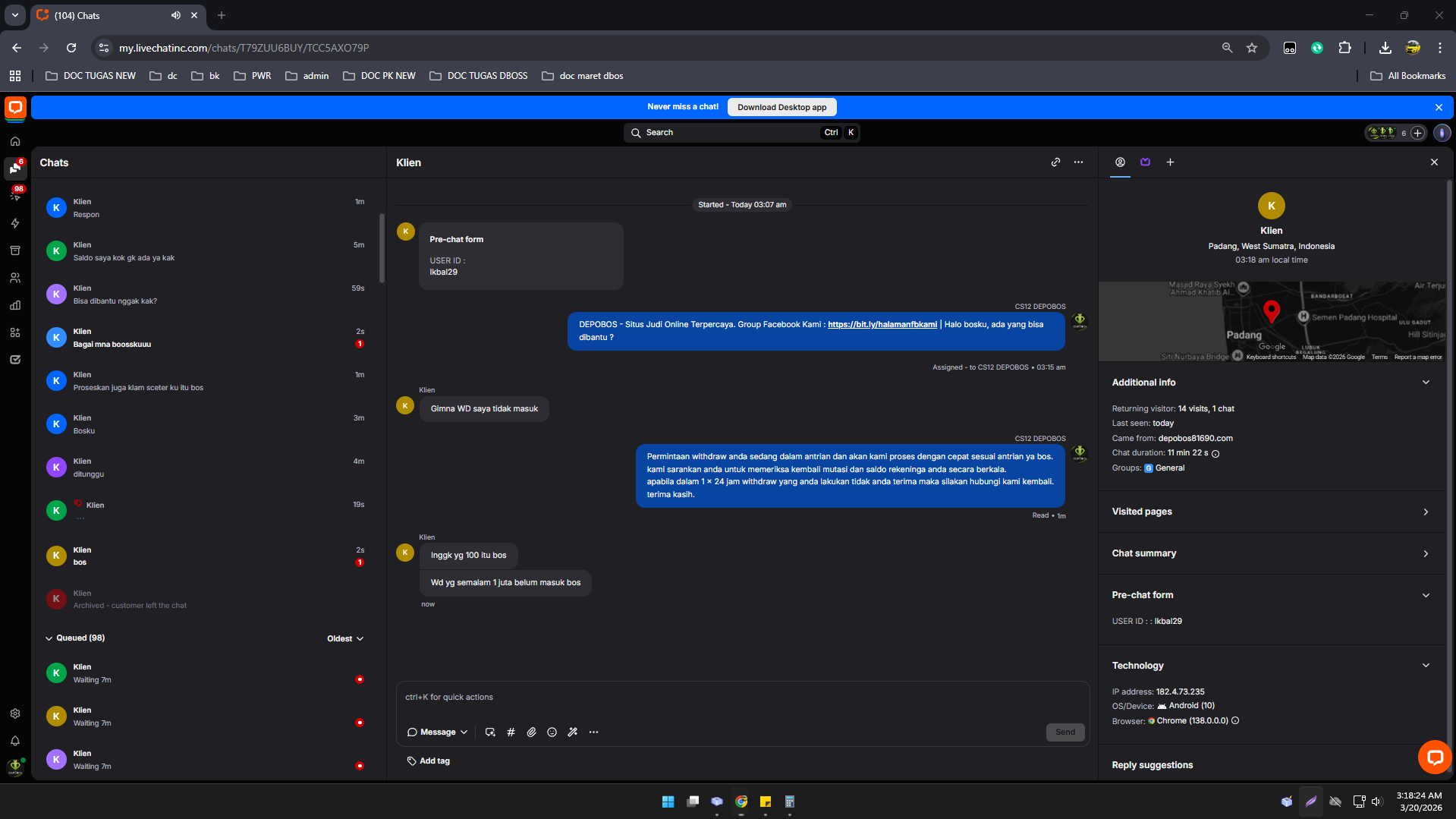Viewport: 1456px width, 819px height.
Task: Open Chrome from Windows taskbar
Action: [741, 802]
